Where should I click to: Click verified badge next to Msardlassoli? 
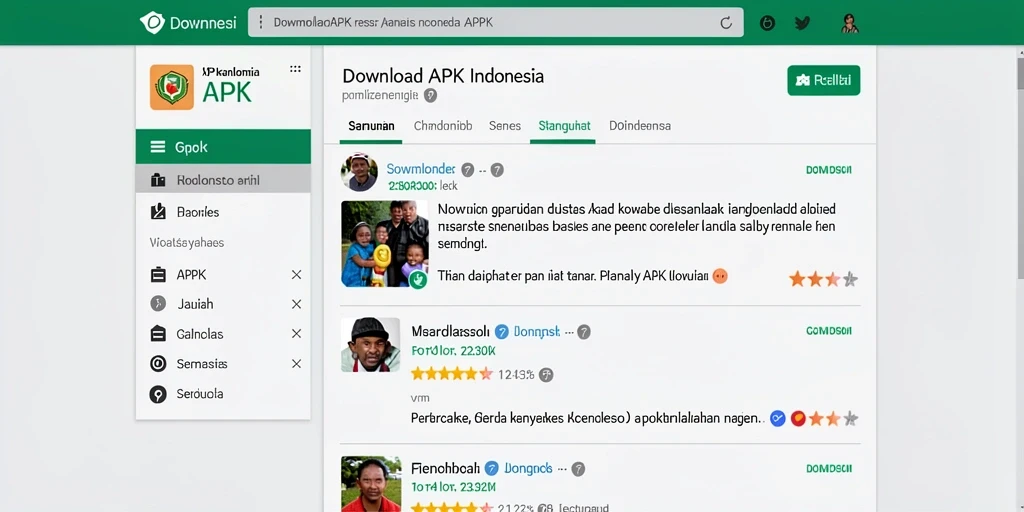tap(502, 332)
